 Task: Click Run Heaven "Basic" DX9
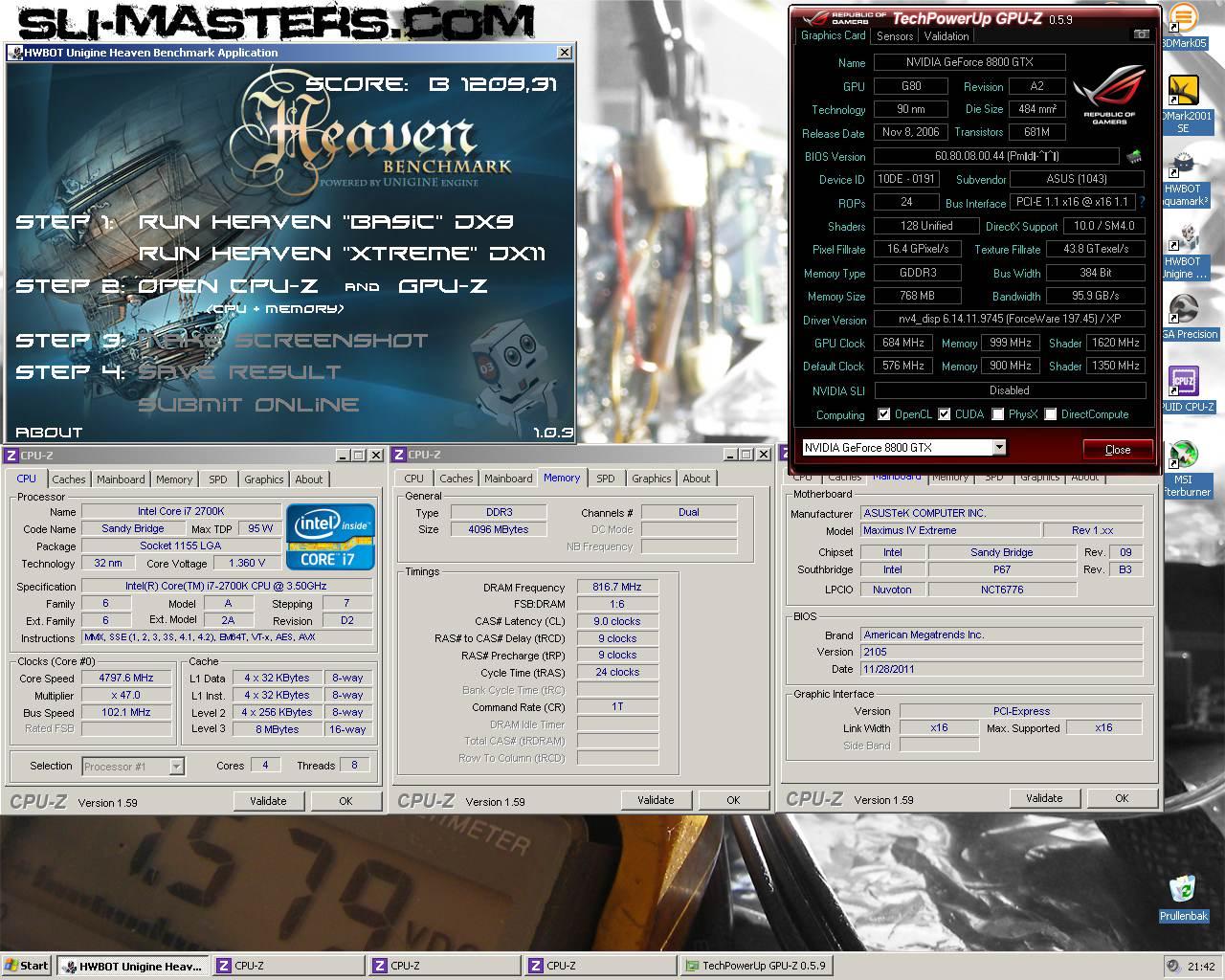tap(326, 222)
